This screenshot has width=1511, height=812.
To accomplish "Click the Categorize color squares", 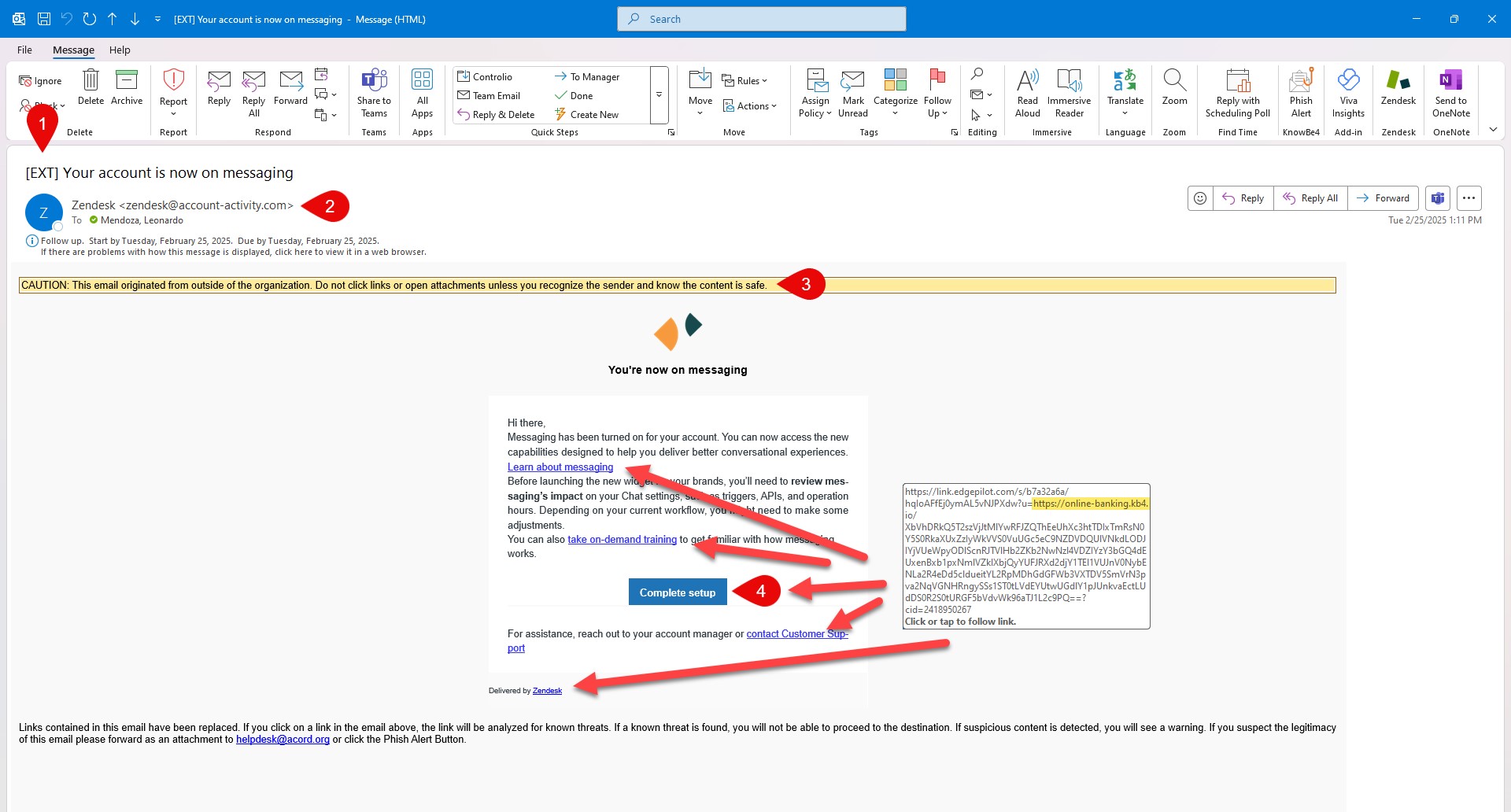I will coord(895,79).
